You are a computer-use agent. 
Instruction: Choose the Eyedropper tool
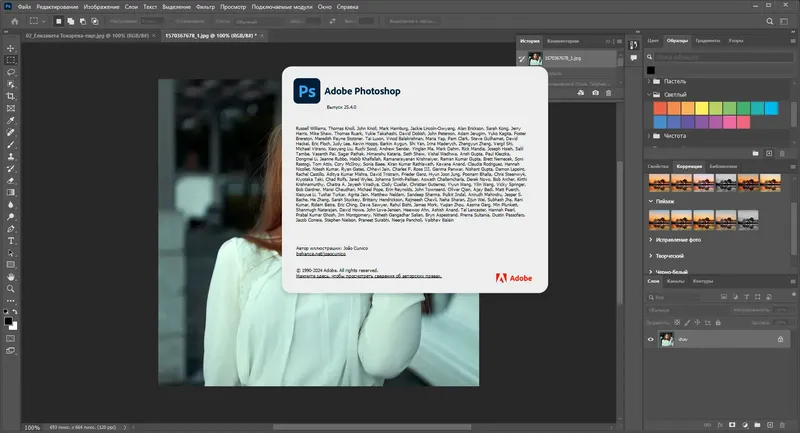(x=11, y=120)
